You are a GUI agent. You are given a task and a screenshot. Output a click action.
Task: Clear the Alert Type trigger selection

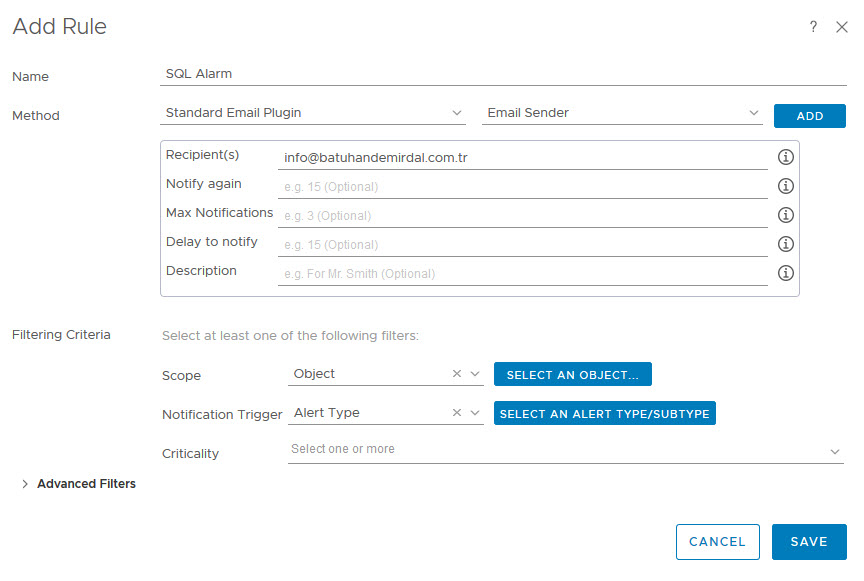pyautogui.click(x=457, y=413)
